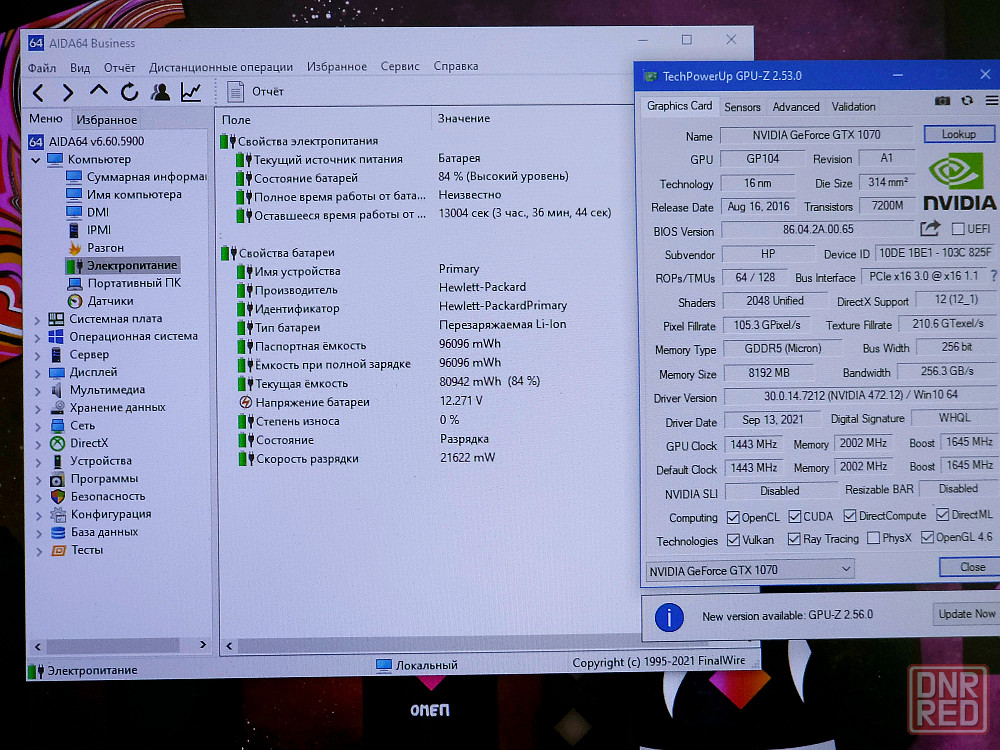Refresh GPU-Z with the refresh icon
The image size is (1000, 750).
point(967,101)
